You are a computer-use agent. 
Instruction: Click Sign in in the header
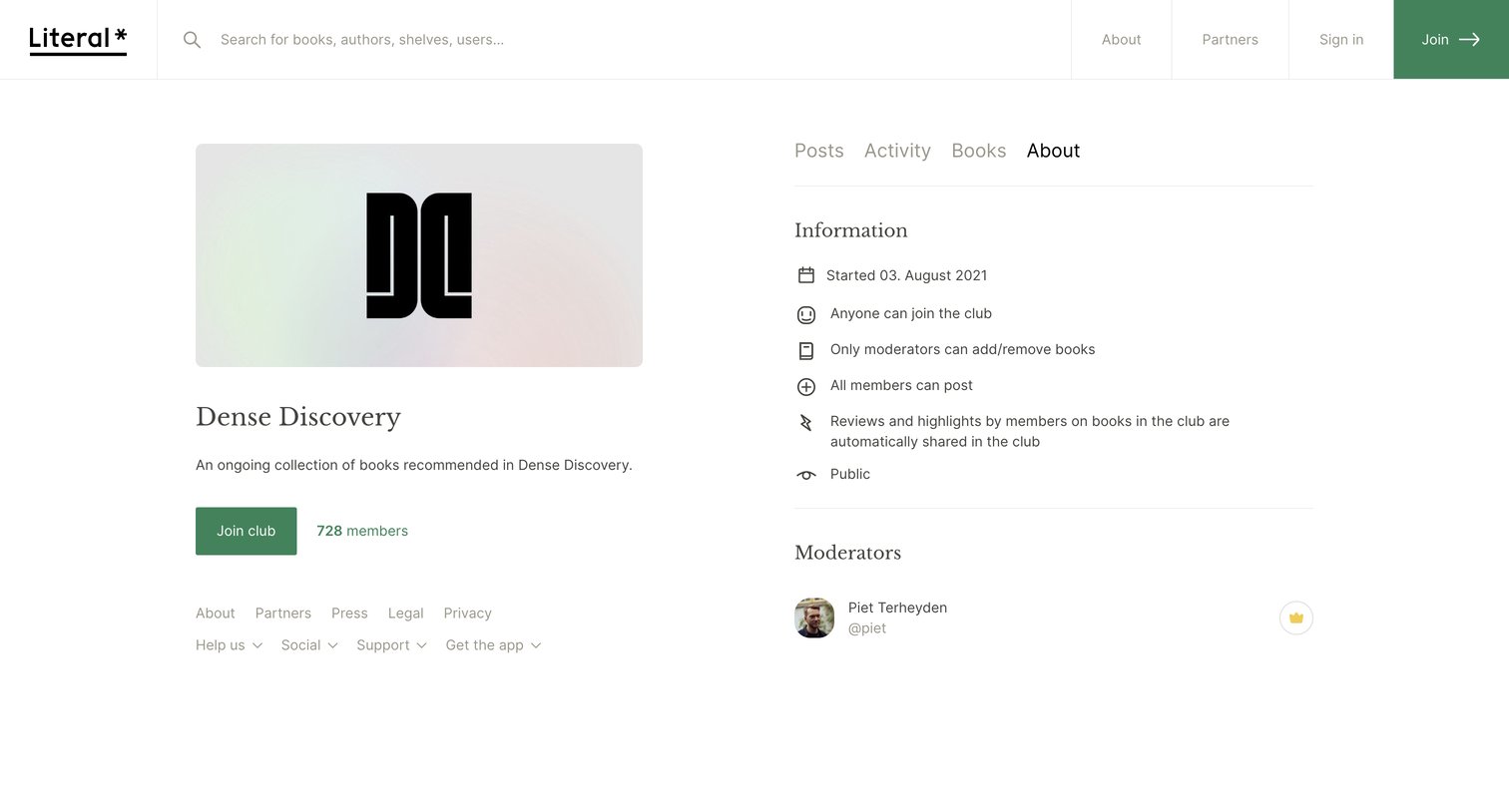pos(1341,40)
